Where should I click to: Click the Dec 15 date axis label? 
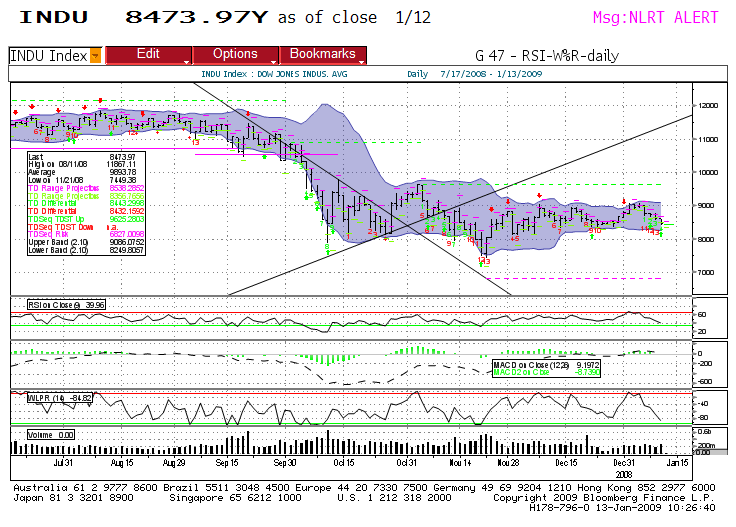coord(567,463)
